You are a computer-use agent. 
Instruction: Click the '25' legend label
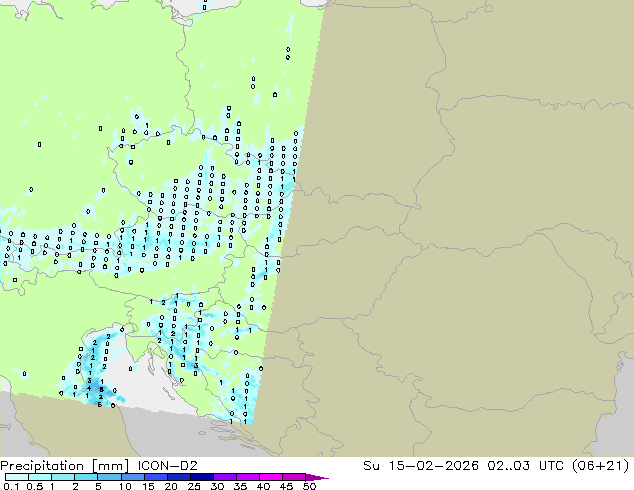click(x=194, y=486)
